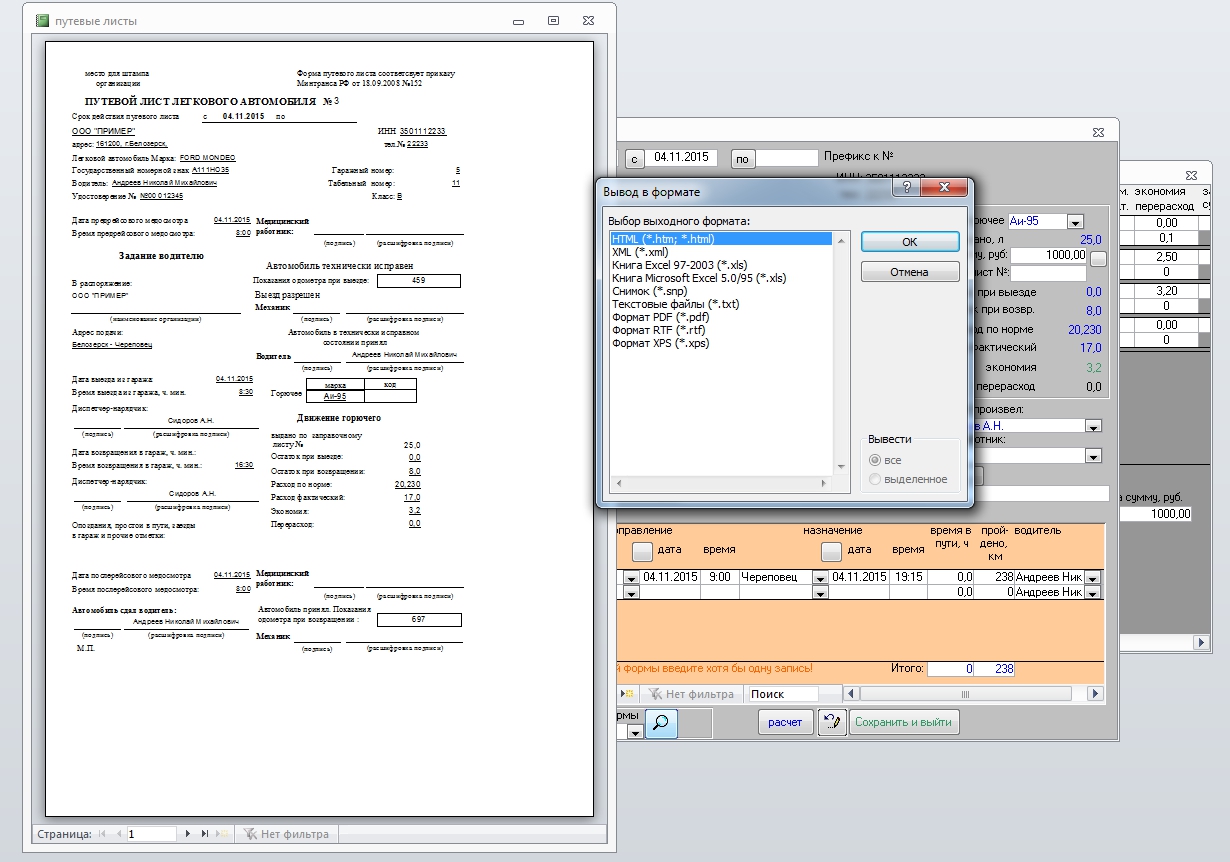Expand the Череповец destination dropdown
The width and height of the screenshot is (1230, 862).
(820, 578)
